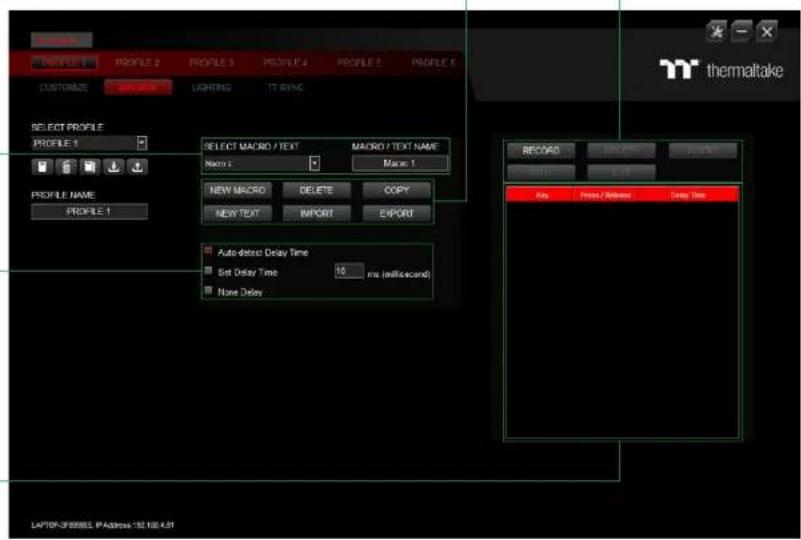Close the Thermaltake software window
Image resolution: width=801 pixels, height=540 pixels.
(x=767, y=32)
